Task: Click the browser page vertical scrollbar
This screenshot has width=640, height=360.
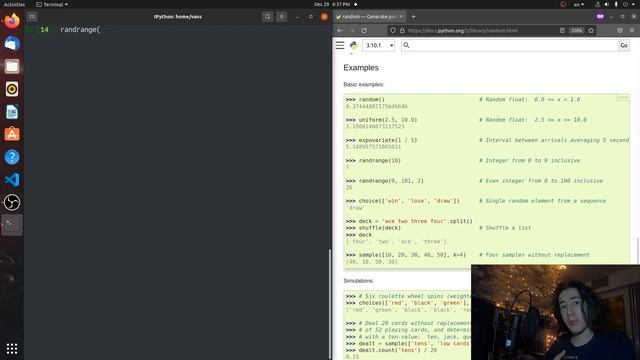Action: coord(638,251)
